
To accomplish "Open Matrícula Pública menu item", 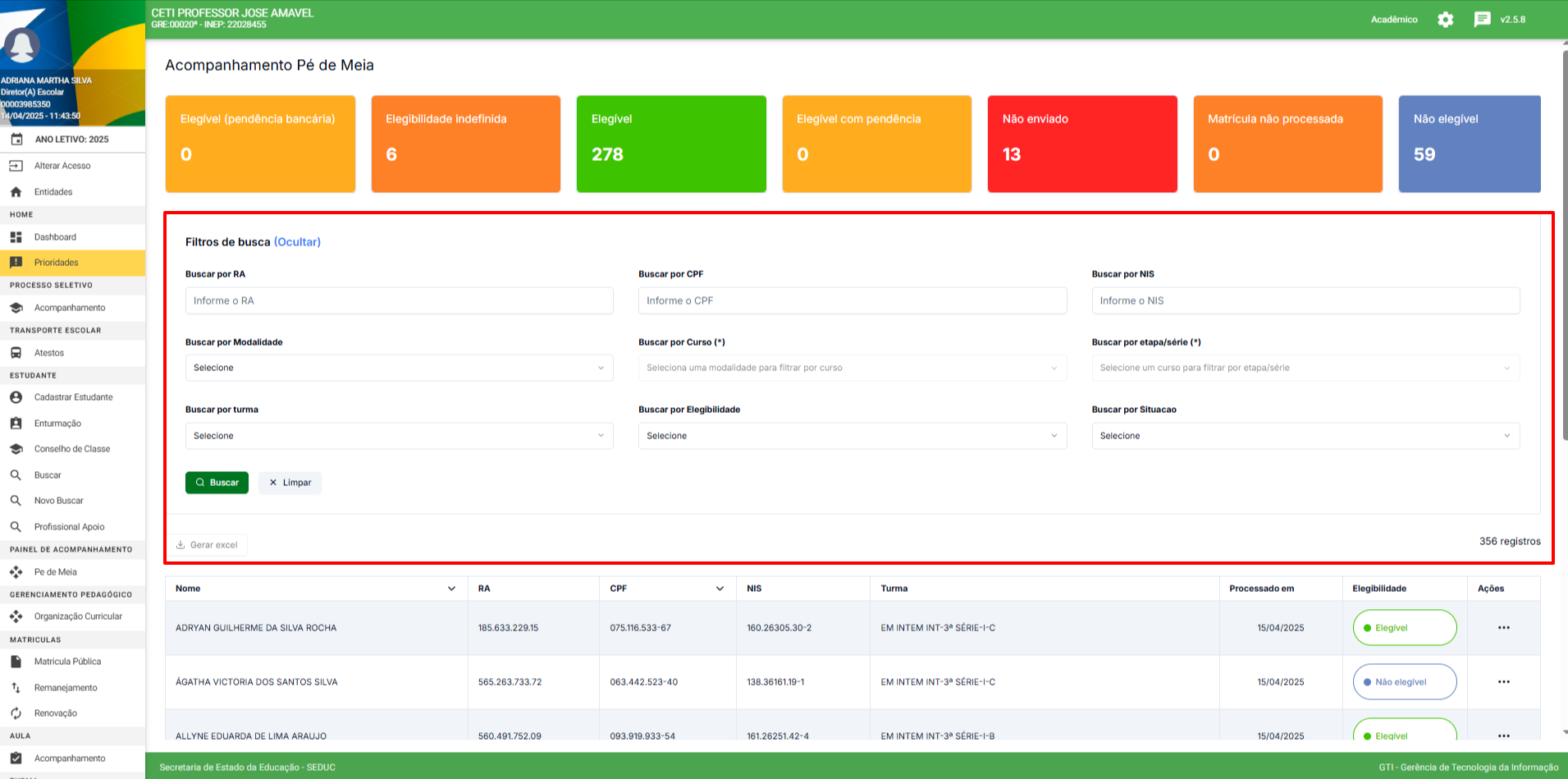I will click(x=67, y=662).
